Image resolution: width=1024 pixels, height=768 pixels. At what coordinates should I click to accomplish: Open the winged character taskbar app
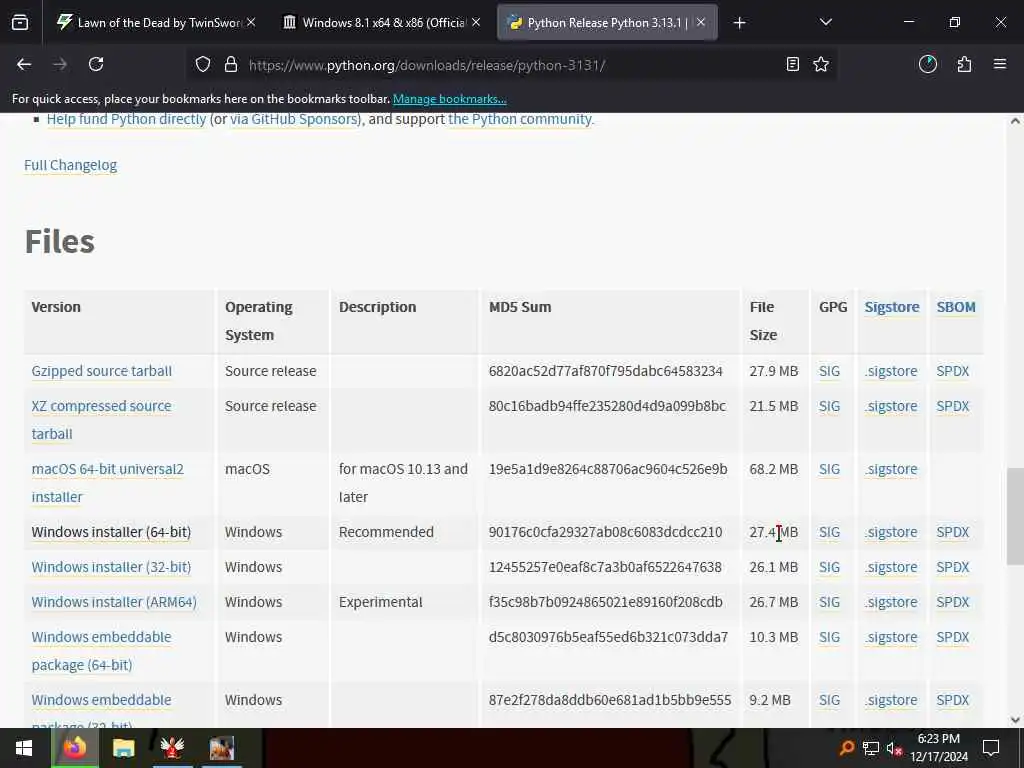(172, 748)
